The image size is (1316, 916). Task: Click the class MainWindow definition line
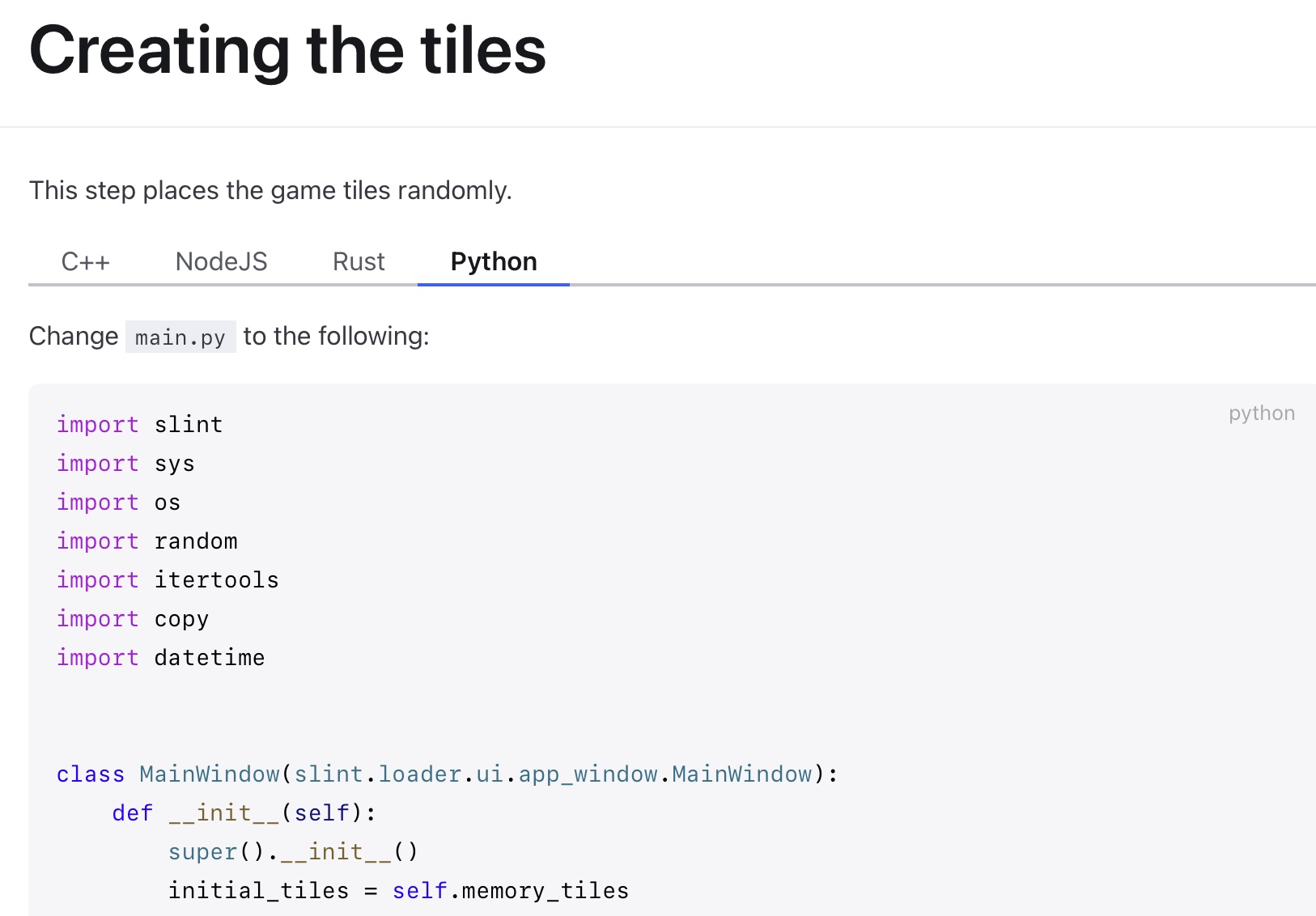(x=447, y=774)
